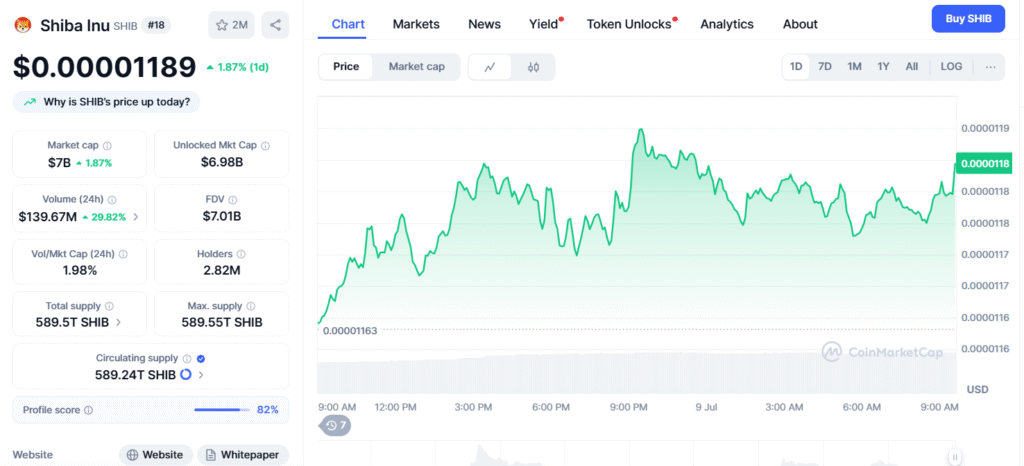
Task: Click the main price $0.00001189
Action: click(x=104, y=67)
